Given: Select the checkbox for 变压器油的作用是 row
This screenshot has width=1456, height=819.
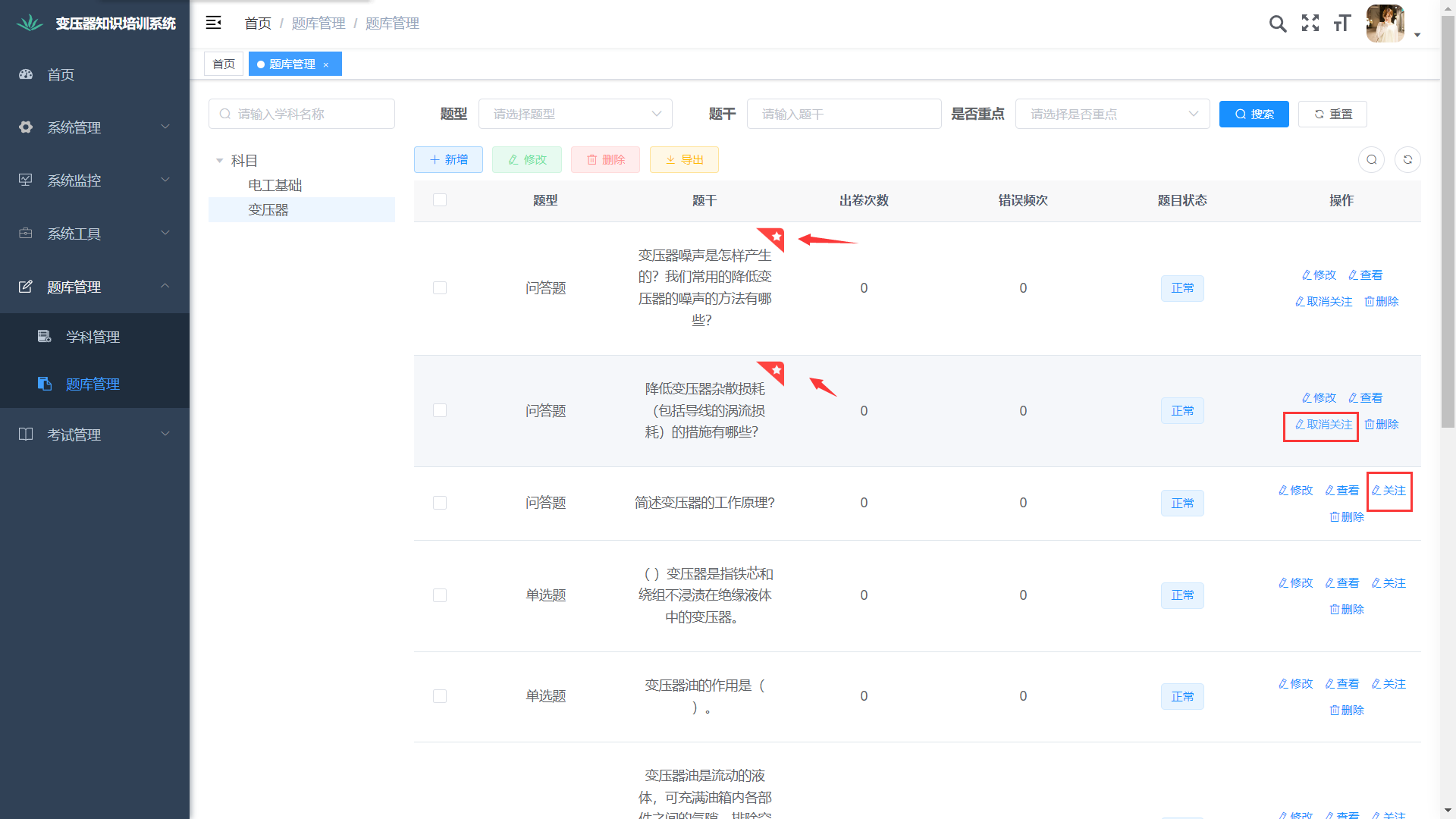Looking at the screenshot, I should tap(440, 696).
